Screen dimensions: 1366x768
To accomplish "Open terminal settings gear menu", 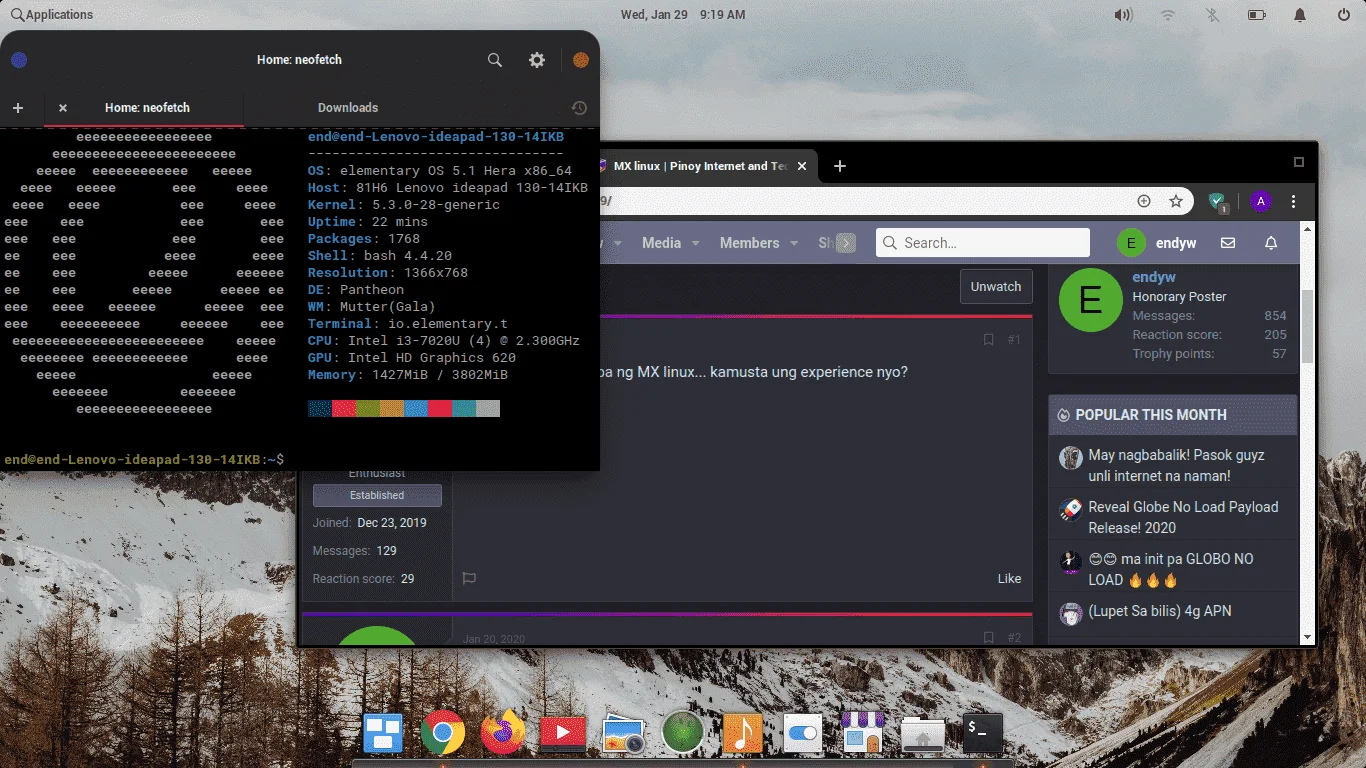I will click(x=537, y=60).
